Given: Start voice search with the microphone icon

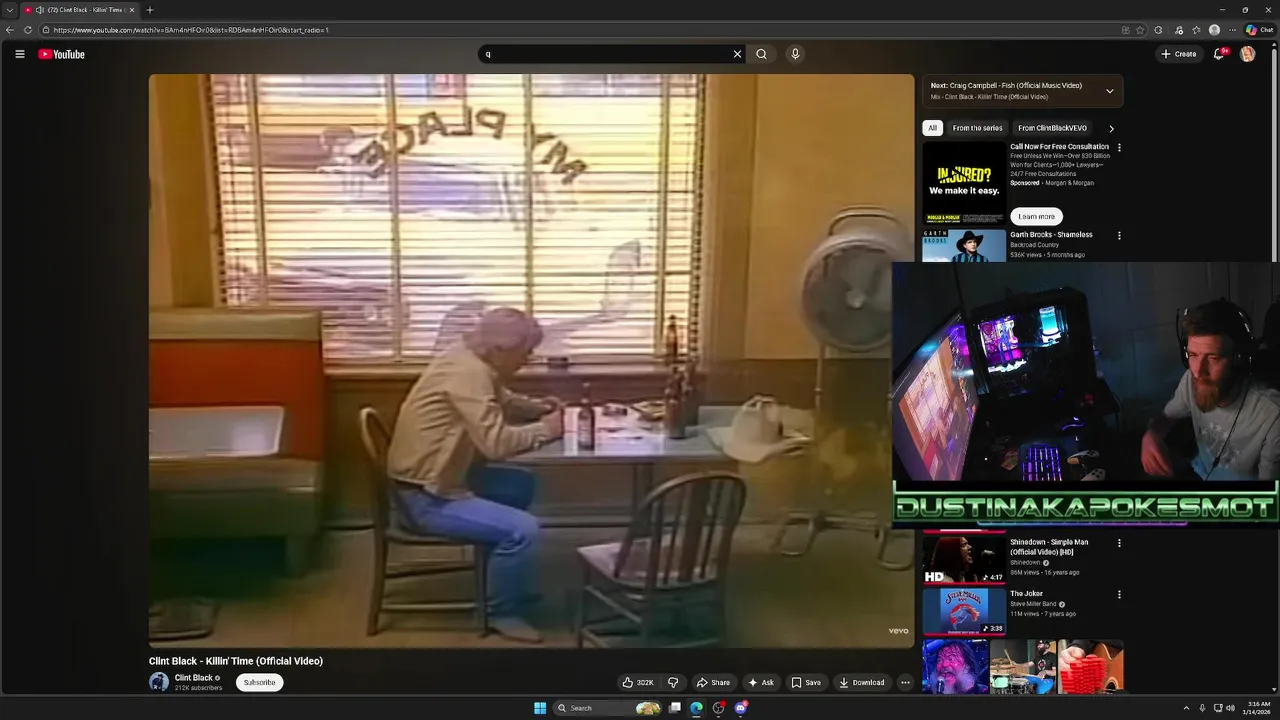Looking at the screenshot, I should click(x=795, y=54).
